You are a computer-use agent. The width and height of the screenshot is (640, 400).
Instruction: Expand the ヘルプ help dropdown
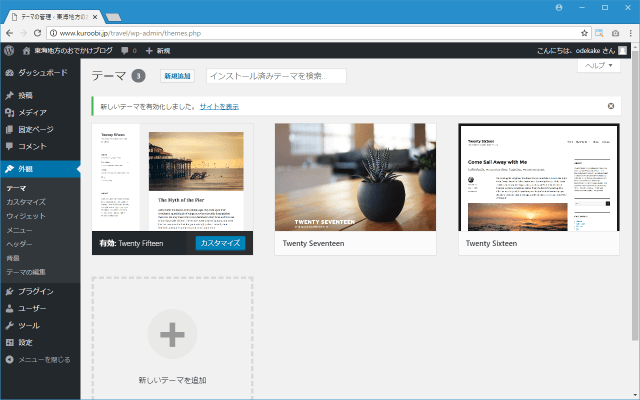point(599,65)
